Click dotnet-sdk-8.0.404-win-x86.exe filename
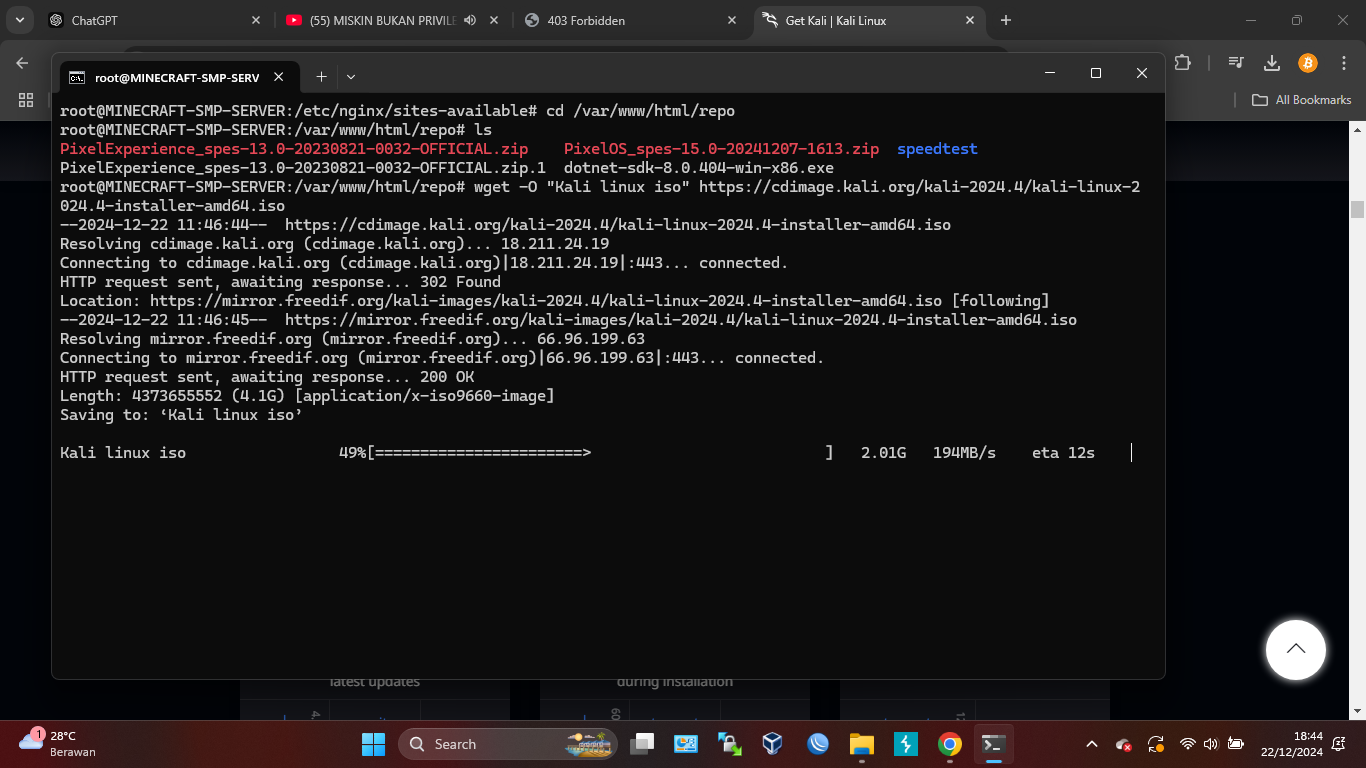 point(699,168)
